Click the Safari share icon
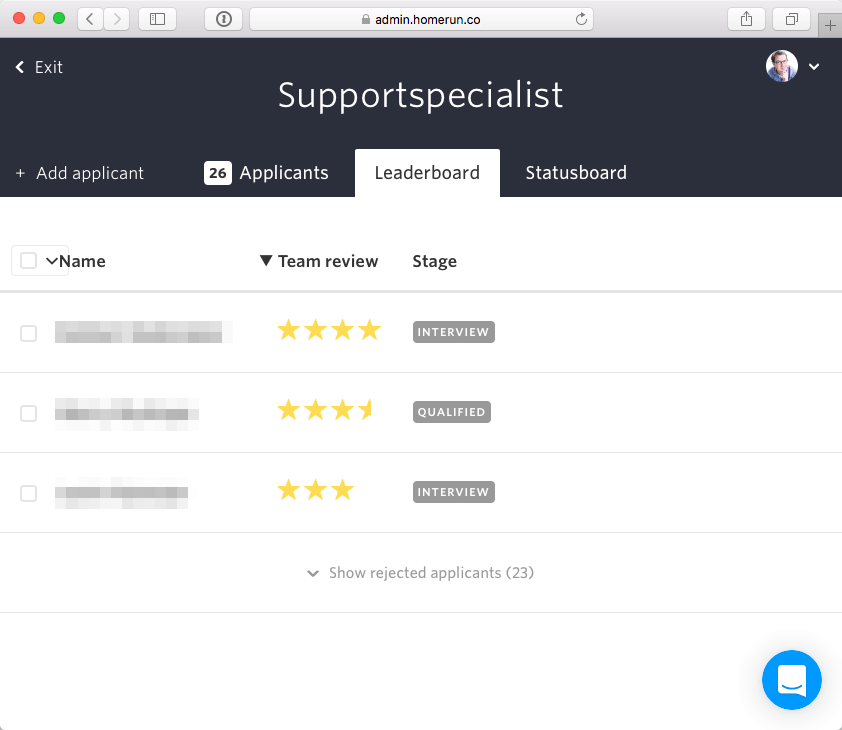The width and height of the screenshot is (842, 730). click(746, 19)
